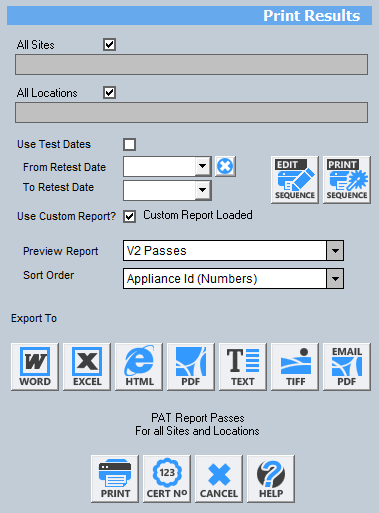Send report via Email PDF
The width and height of the screenshot is (379, 513).
347,367
